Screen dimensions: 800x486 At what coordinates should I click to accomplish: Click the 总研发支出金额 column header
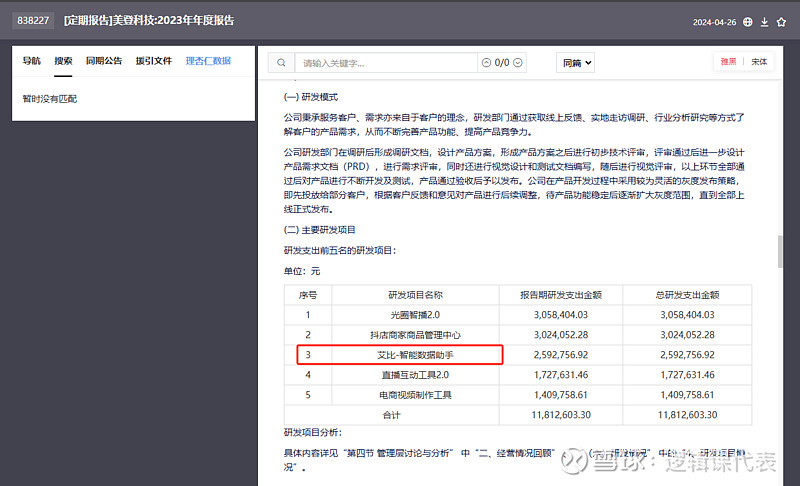(x=687, y=295)
